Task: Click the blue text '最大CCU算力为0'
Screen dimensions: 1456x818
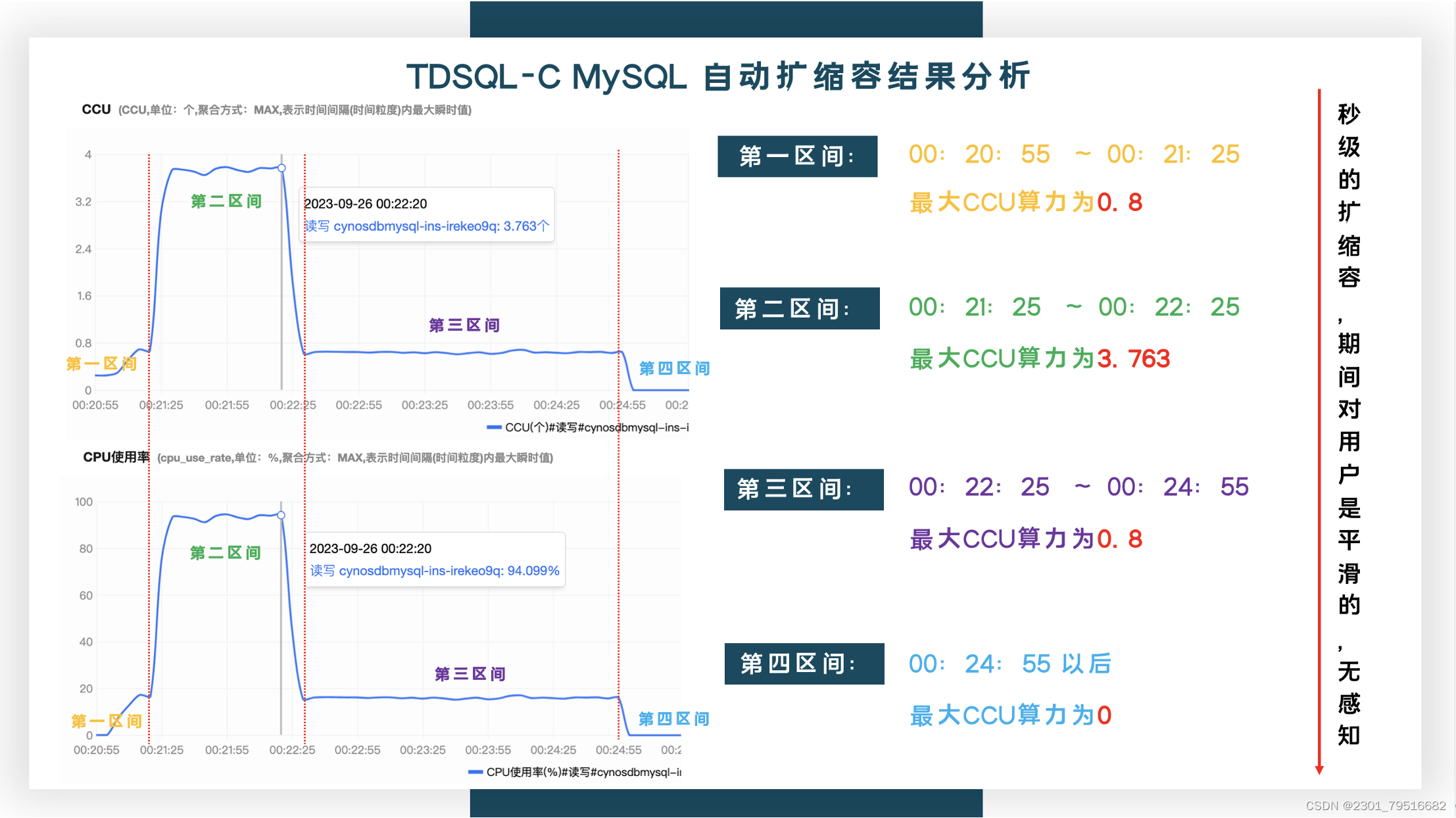Action: (1010, 715)
